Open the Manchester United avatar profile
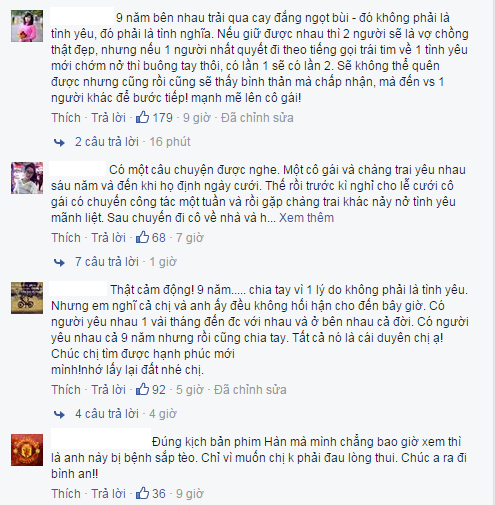The image size is (495, 505). coord(27,450)
